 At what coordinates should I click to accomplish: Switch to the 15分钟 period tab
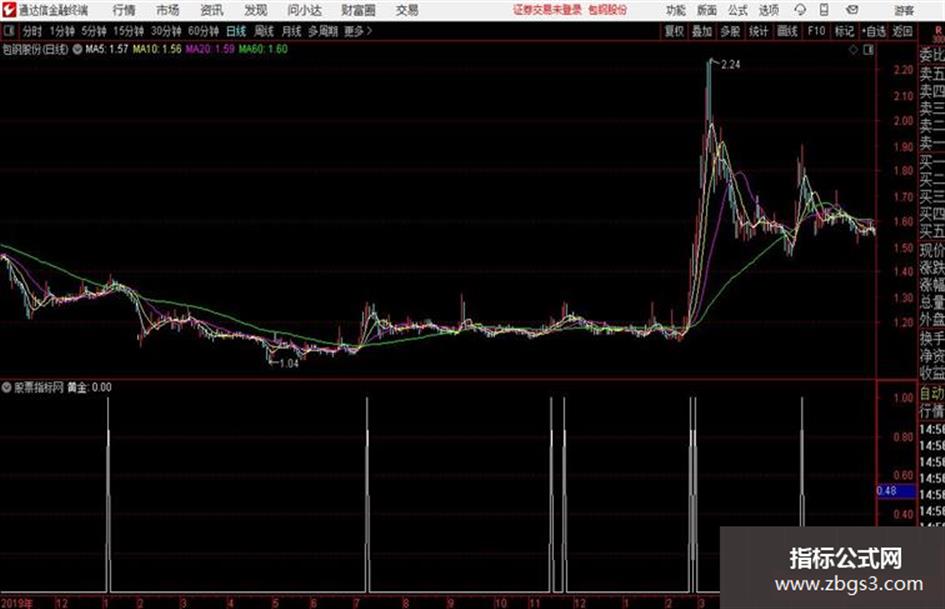point(128,31)
